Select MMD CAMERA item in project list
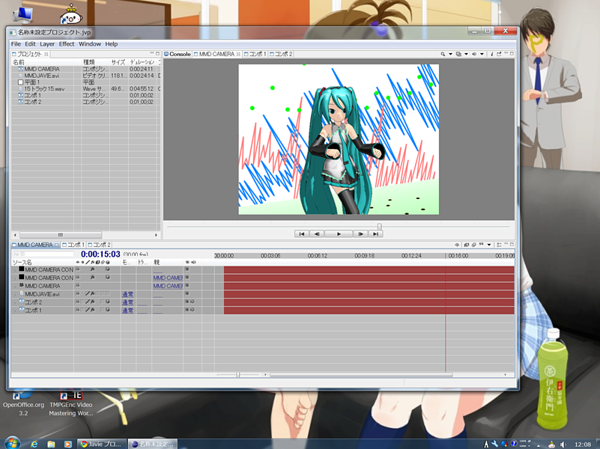The width and height of the screenshot is (600, 449). (x=42, y=69)
